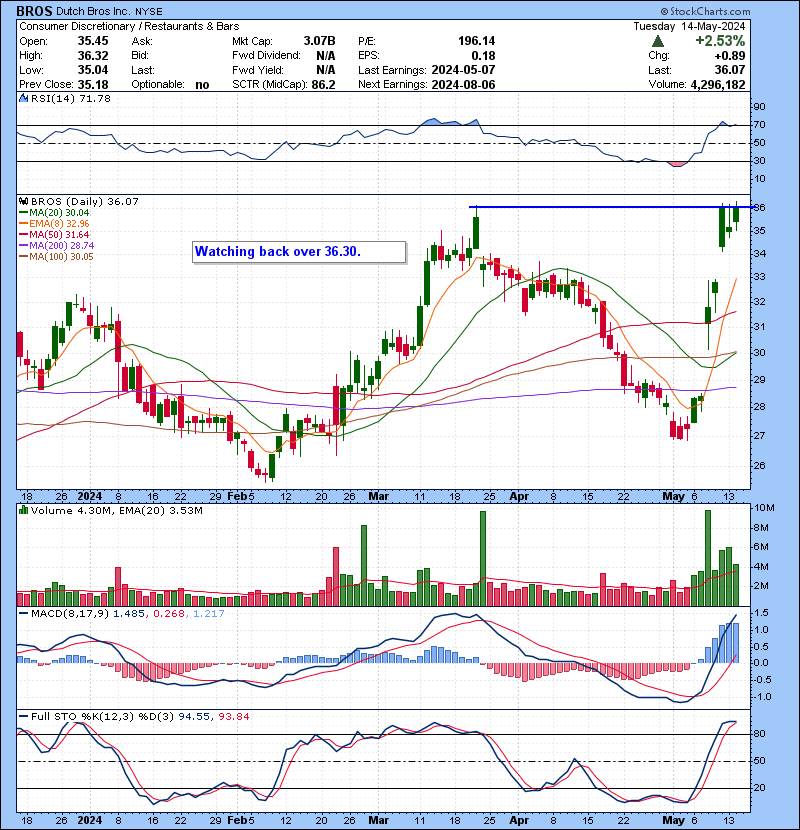Click the Tuesday 14-May-2024 date
The width and height of the screenshot is (800, 830).
click(689, 26)
